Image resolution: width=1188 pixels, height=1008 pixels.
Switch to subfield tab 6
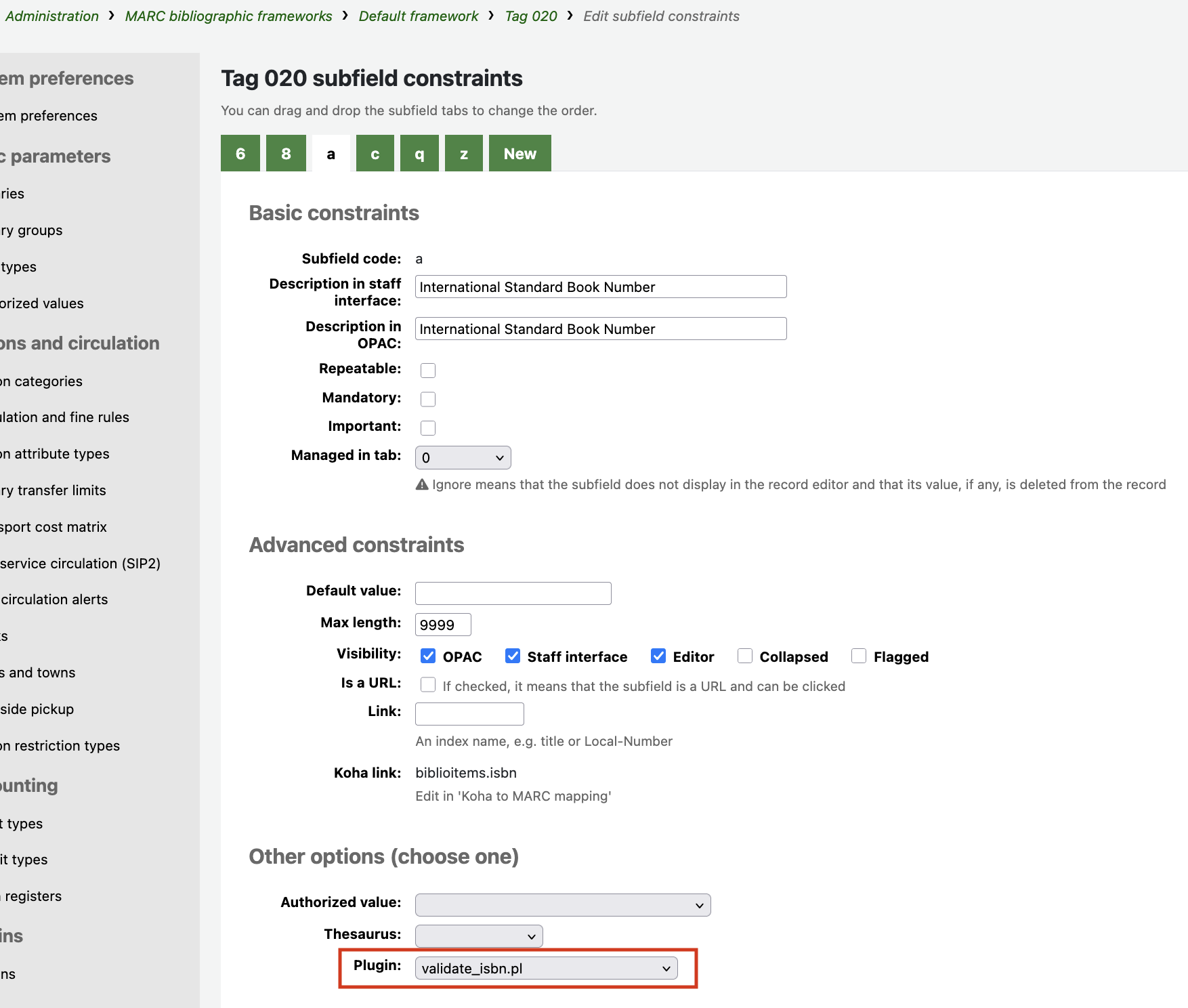coord(240,154)
